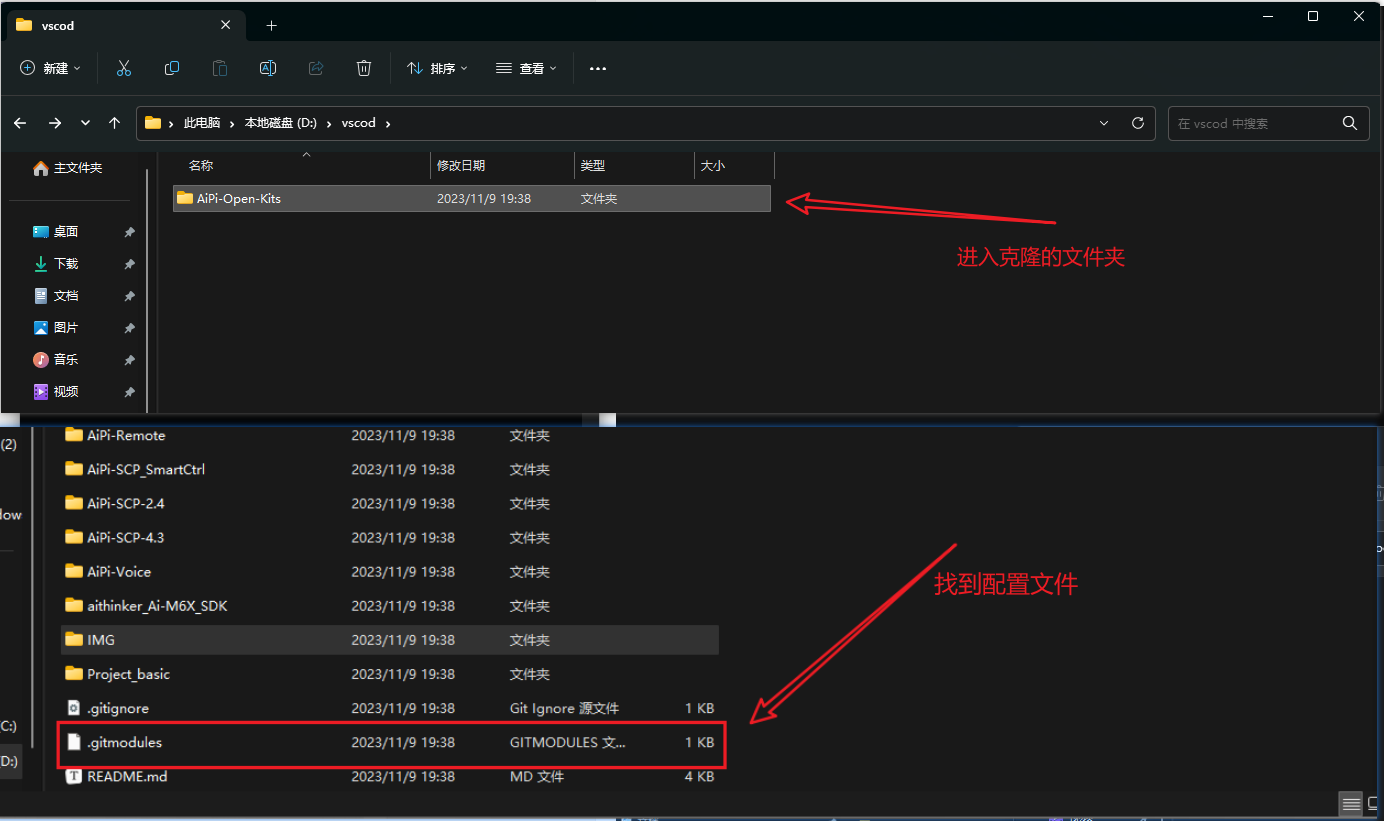The height and width of the screenshot is (821, 1384).
Task: Click the Delete trash can icon
Action: 364,68
